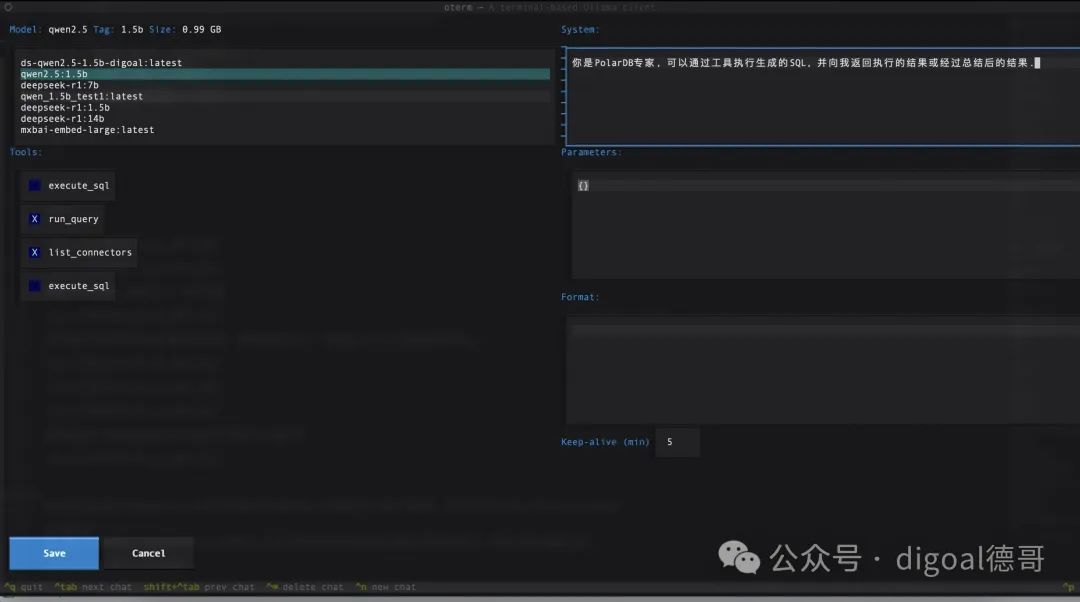Uncheck the list_connectors tool checkbox

tap(35, 253)
